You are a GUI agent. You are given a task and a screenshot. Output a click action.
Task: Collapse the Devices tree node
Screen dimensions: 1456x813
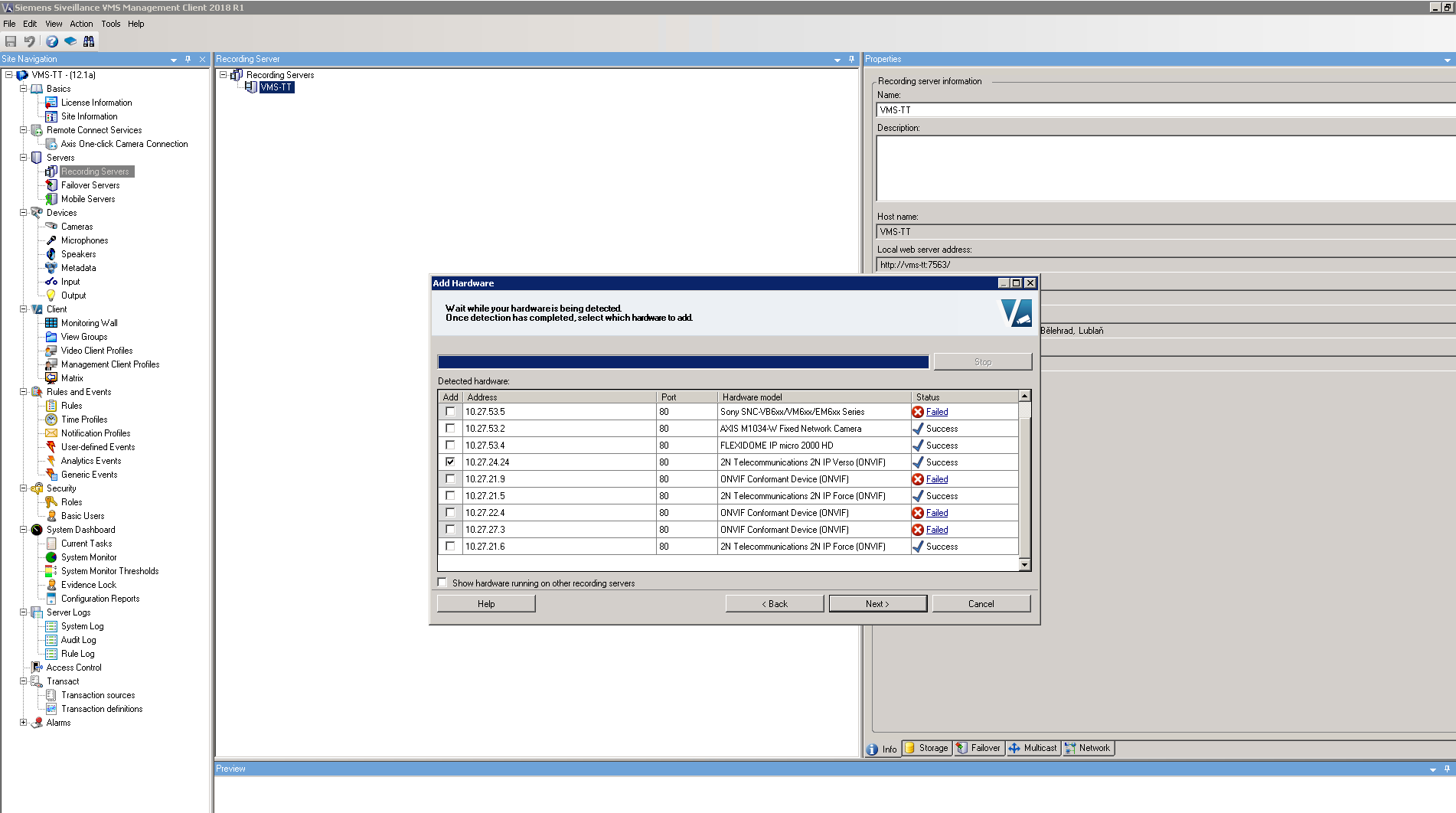(x=24, y=213)
